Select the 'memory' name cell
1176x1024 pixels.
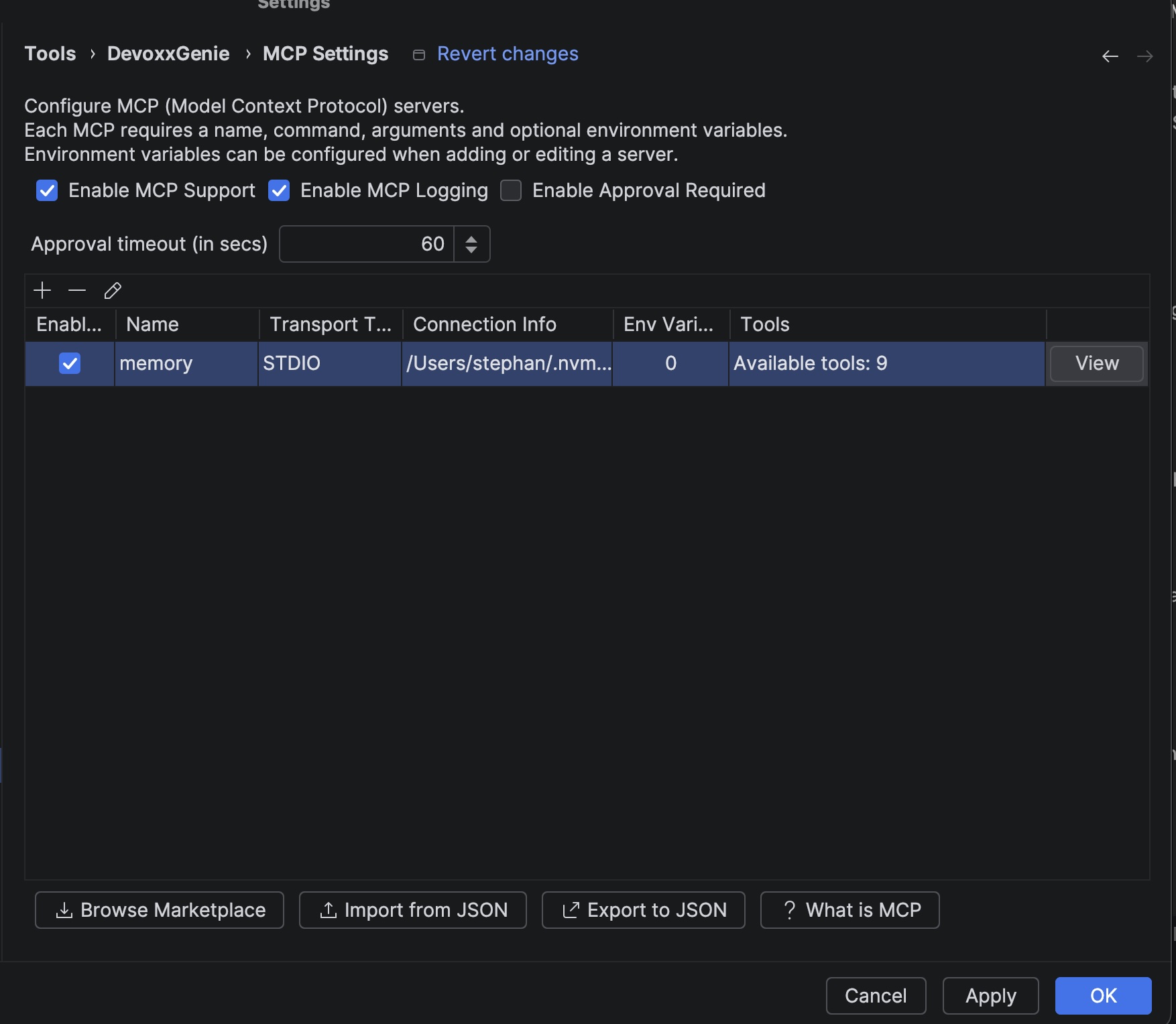coord(186,363)
